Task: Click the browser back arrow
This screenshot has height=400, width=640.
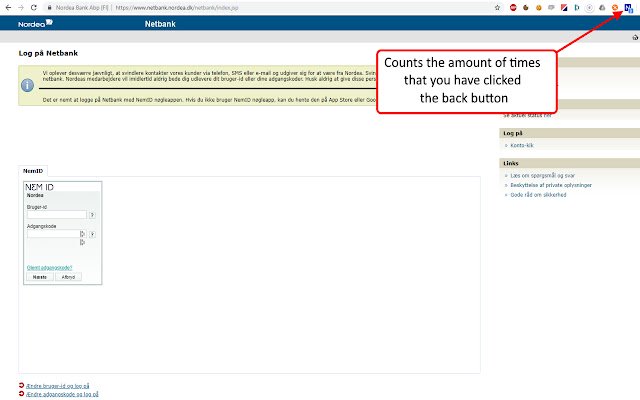Action: [x=8, y=7]
